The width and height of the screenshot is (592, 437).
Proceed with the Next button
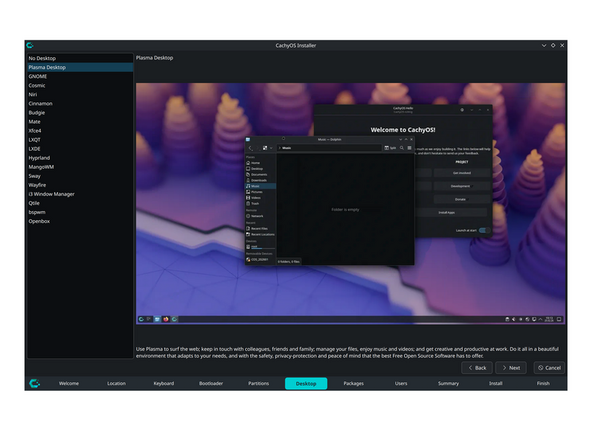pos(511,368)
